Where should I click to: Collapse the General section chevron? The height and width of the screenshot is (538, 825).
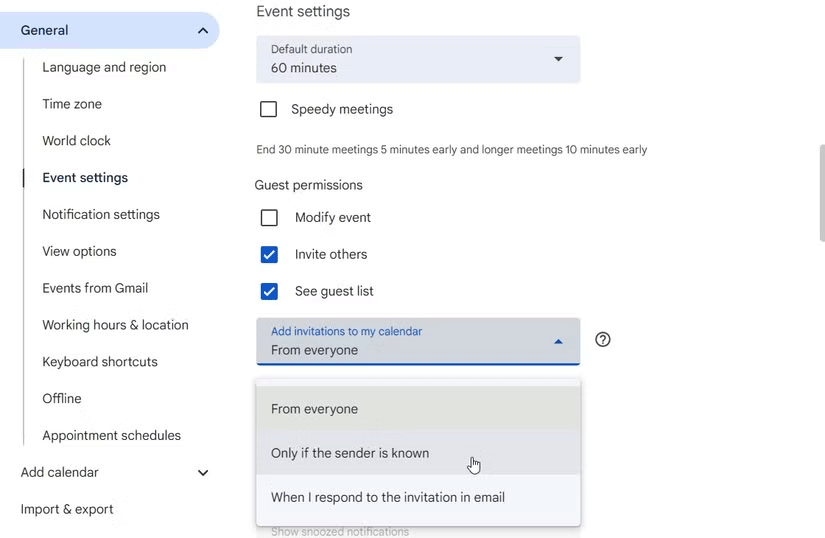pos(203,31)
